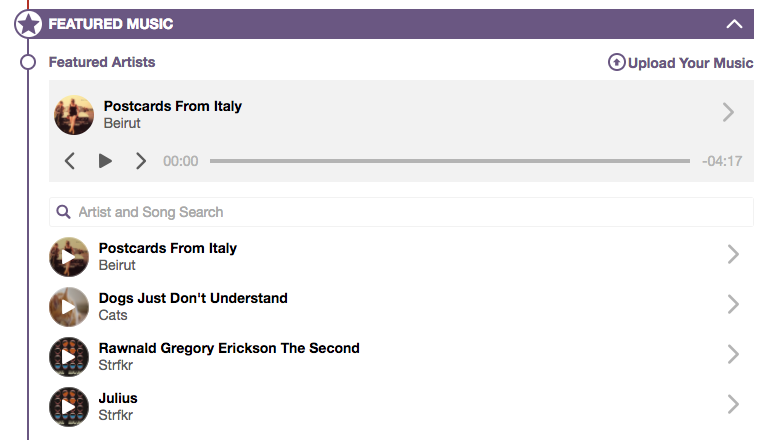Open details arrow for now-playing track
The width and height of the screenshot is (780, 440).
point(728,113)
